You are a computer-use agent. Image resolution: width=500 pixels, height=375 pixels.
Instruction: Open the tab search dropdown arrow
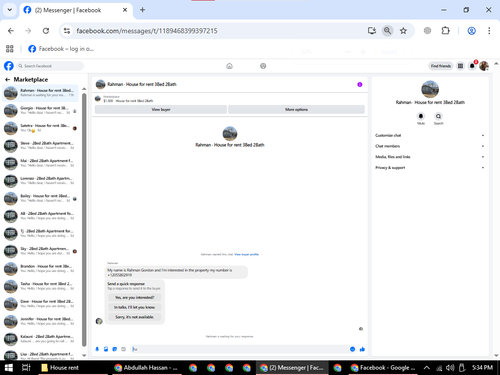click(10, 10)
